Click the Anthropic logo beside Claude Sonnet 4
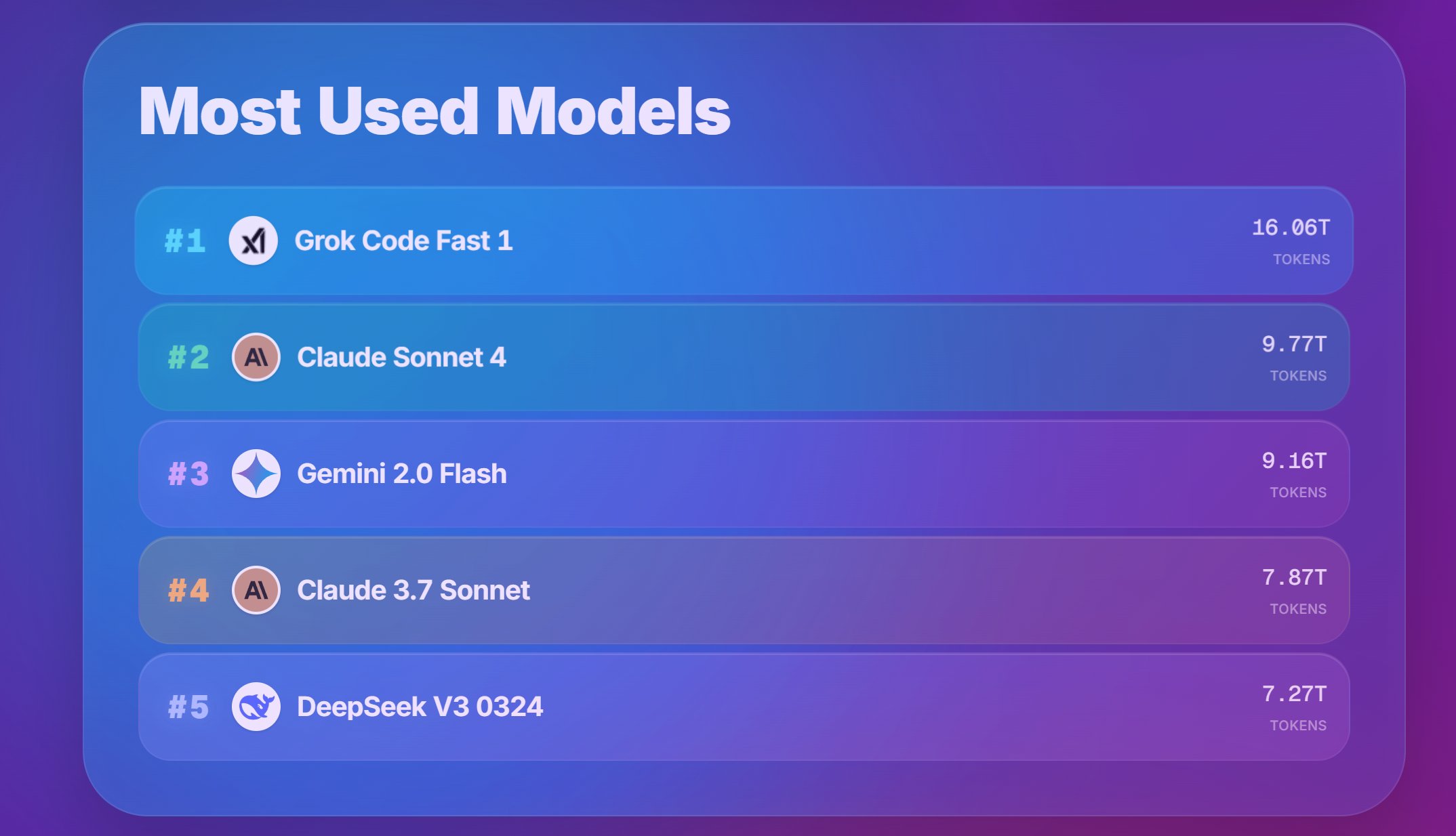This screenshot has height=836, width=1456. point(256,357)
